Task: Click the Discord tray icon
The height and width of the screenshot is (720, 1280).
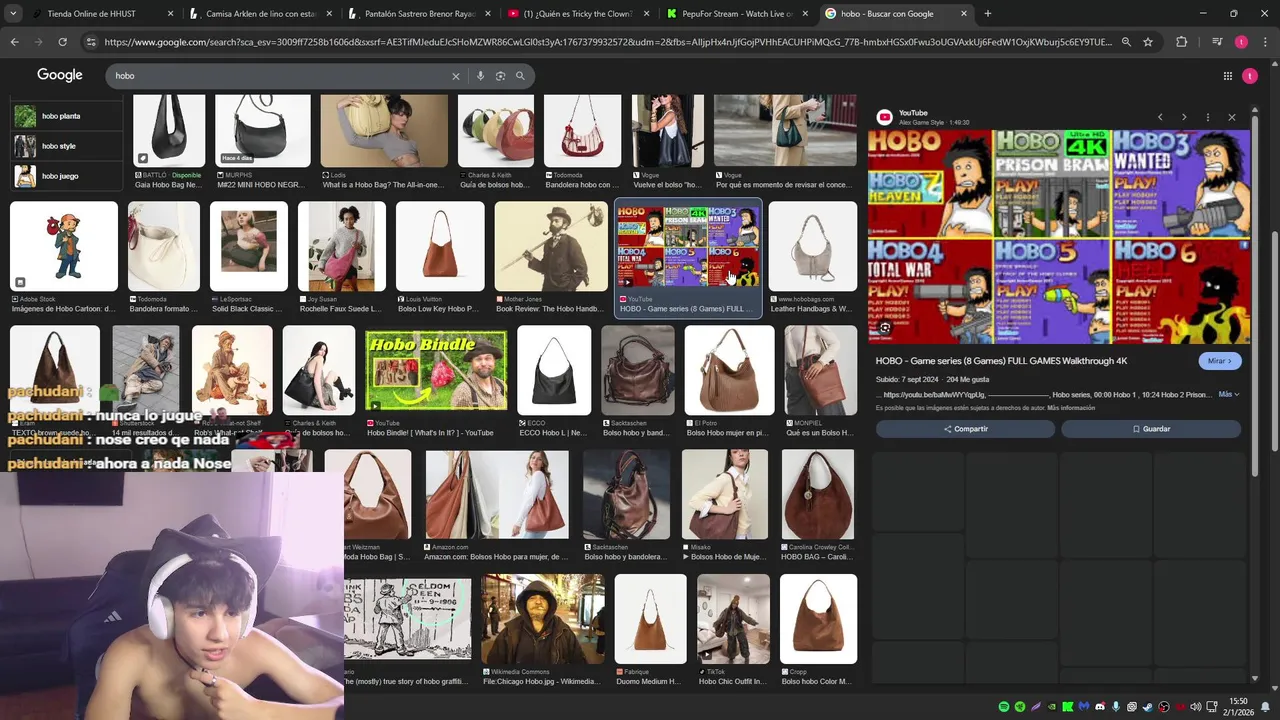Action: pos(1100,707)
